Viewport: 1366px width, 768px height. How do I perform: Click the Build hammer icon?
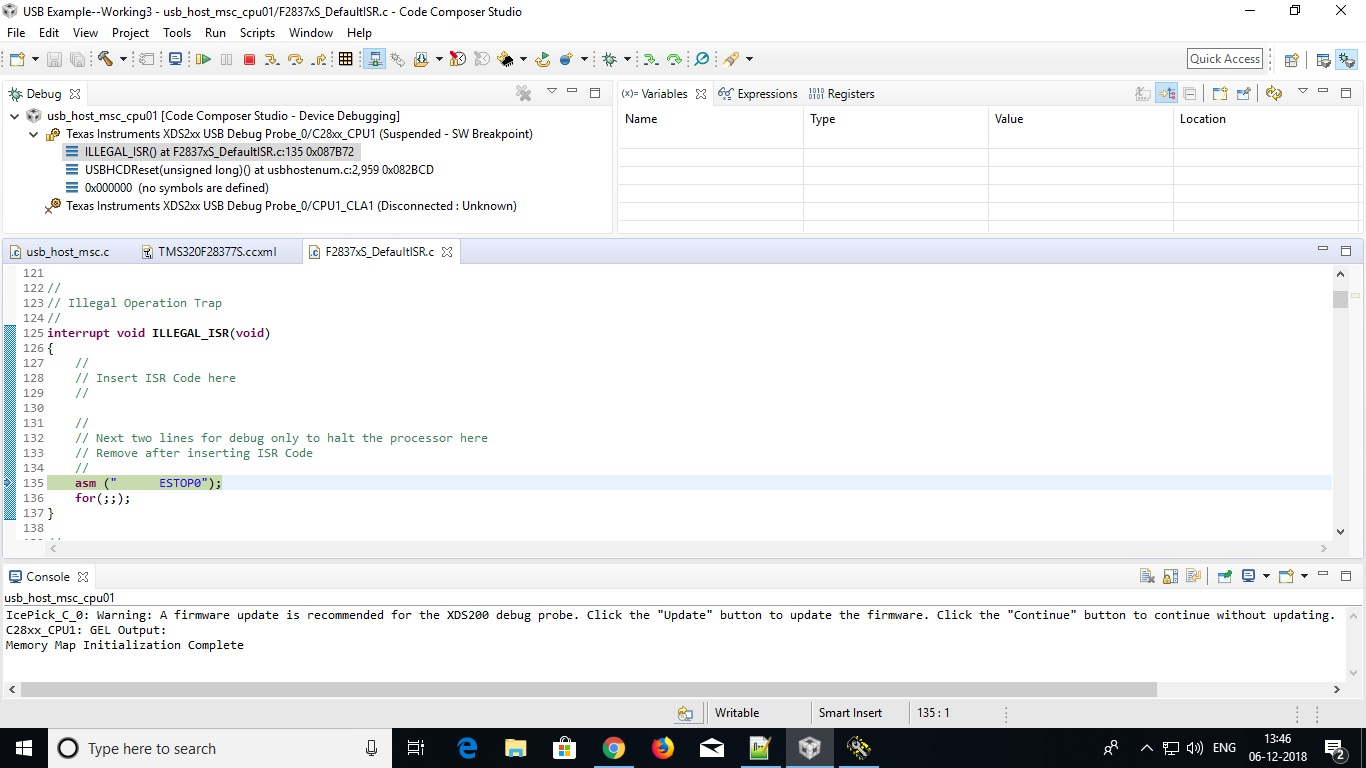[105, 59]
